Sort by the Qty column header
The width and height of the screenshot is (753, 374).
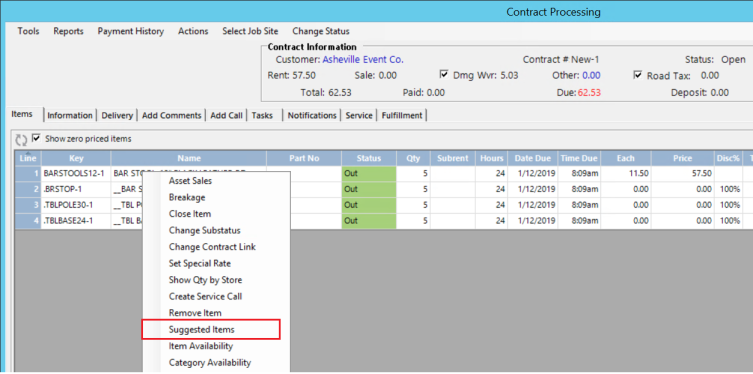coord(413,158)
